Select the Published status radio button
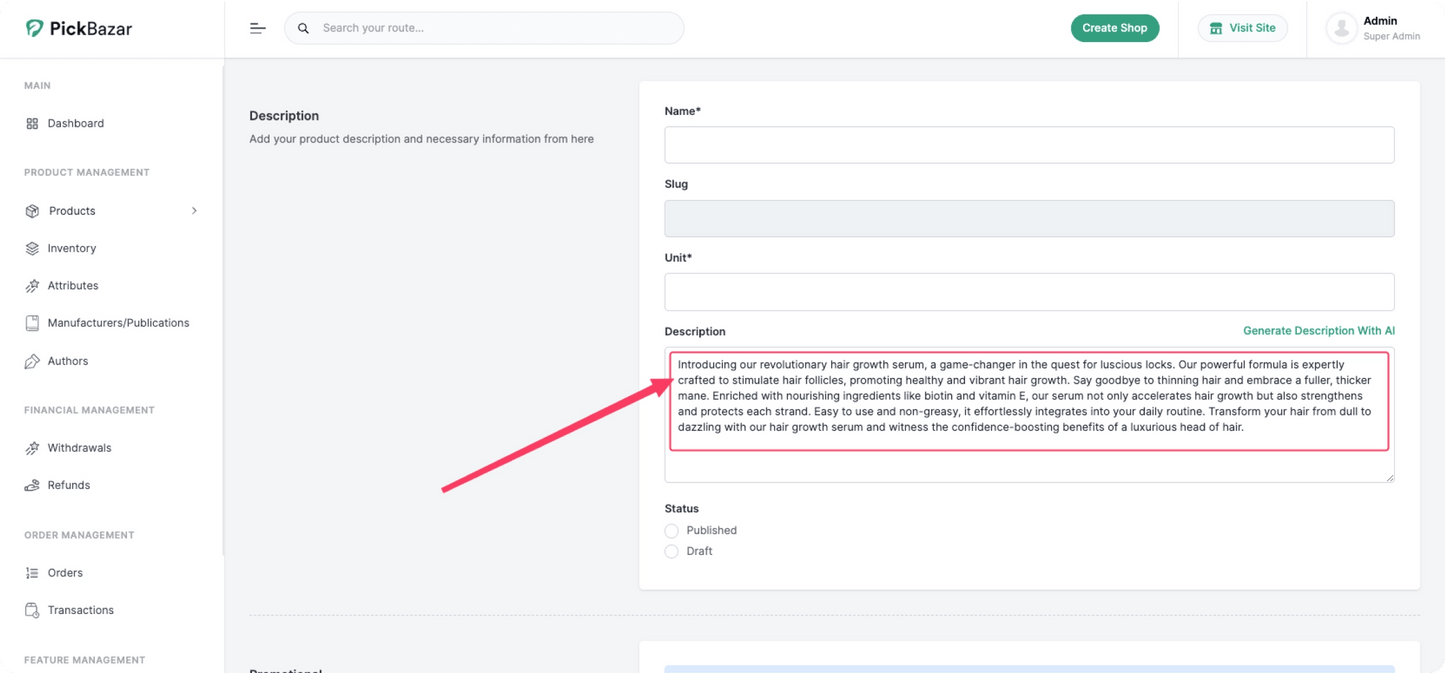Viewport: 1445px width, 673px height. [671, 531]
